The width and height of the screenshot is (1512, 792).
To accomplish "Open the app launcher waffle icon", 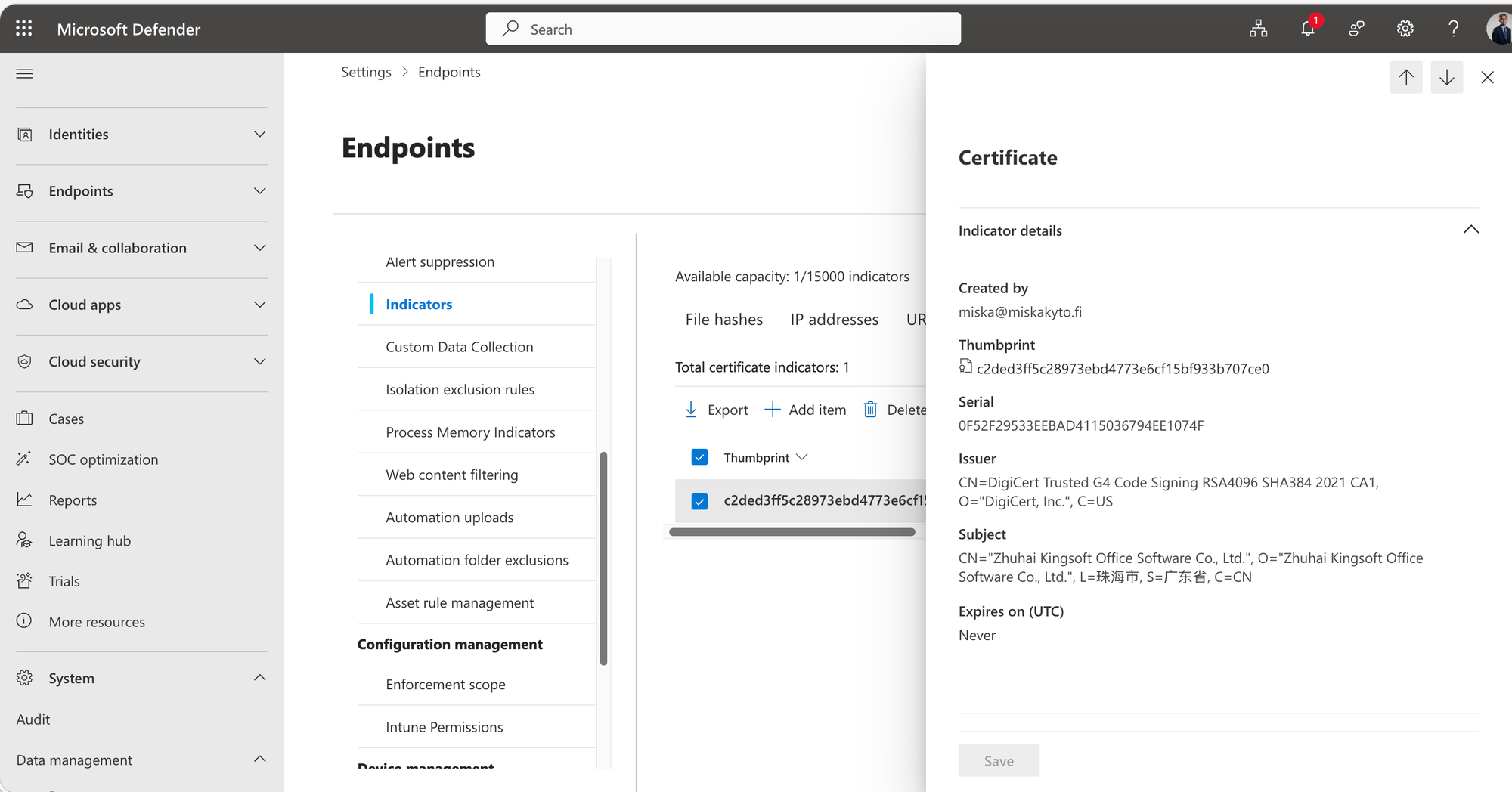I will coord(24,29).
